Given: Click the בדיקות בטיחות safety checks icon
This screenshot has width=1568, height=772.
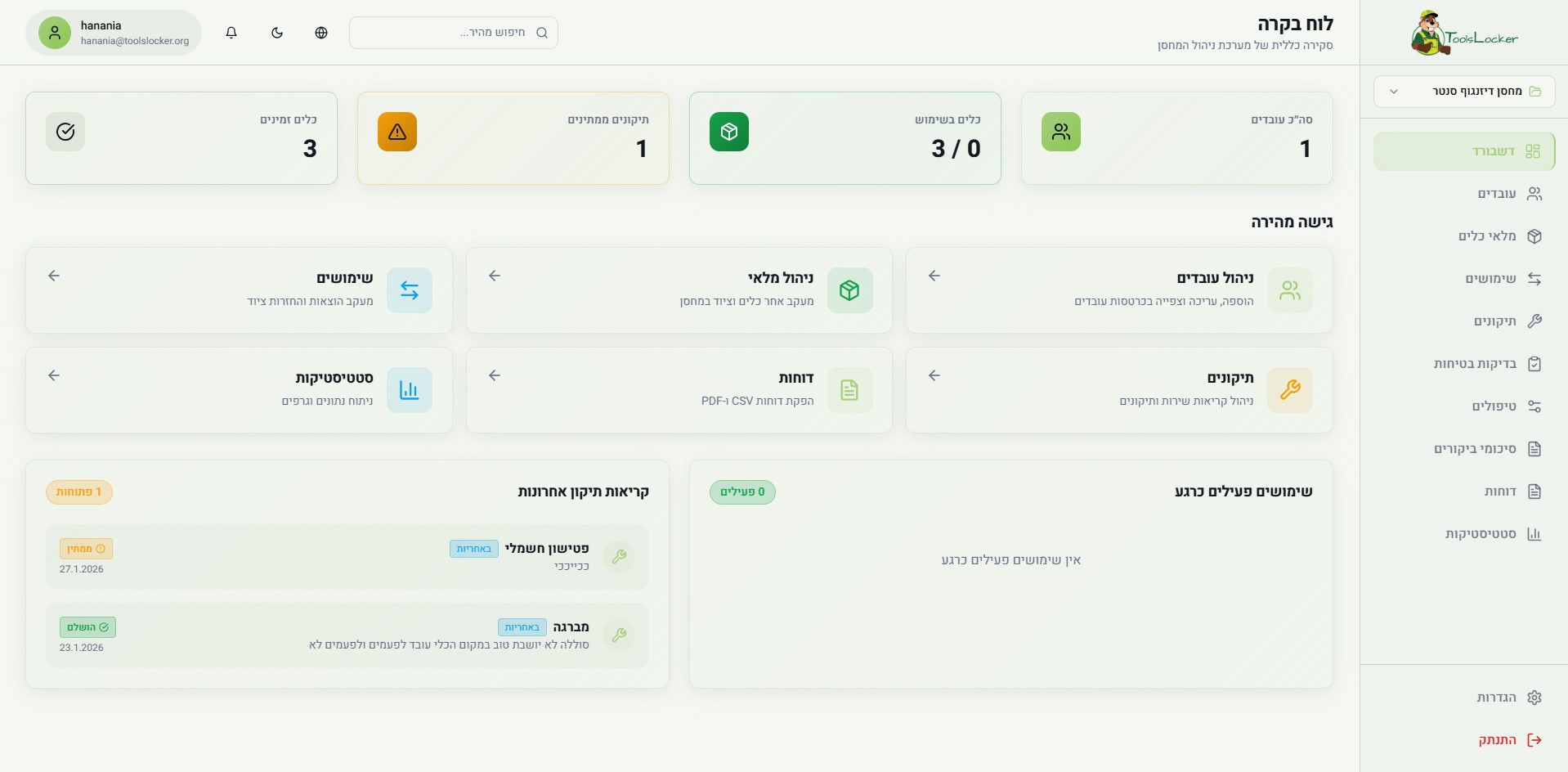Looking at the screenshot, I should click(x=1534, y=364).
